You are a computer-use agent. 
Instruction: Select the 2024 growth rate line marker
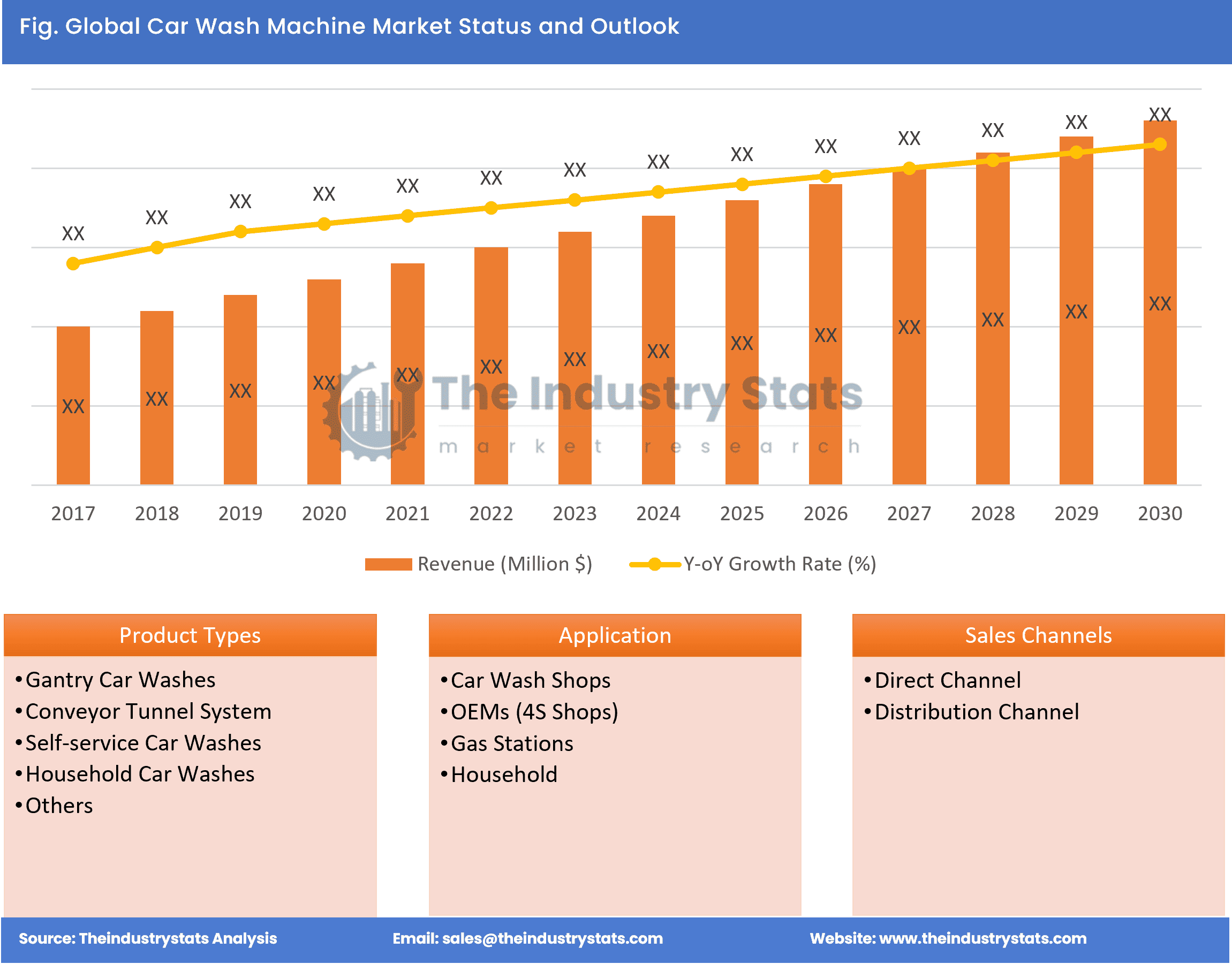point(659,192)
